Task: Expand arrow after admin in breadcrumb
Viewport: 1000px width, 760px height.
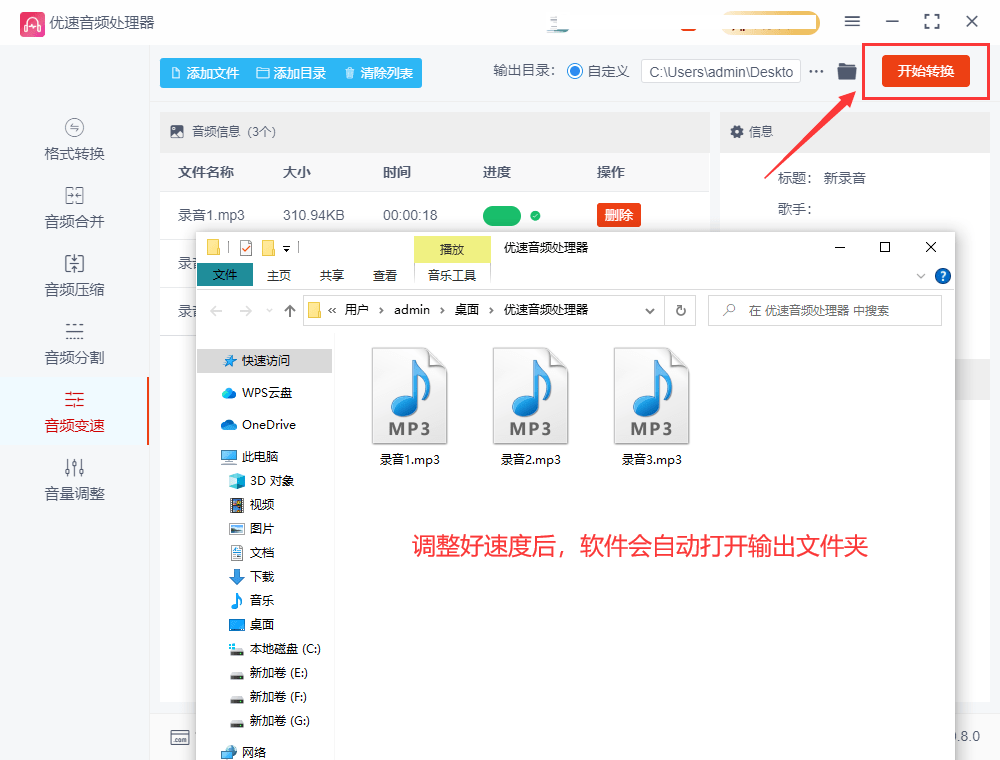Action: [442, 311]
